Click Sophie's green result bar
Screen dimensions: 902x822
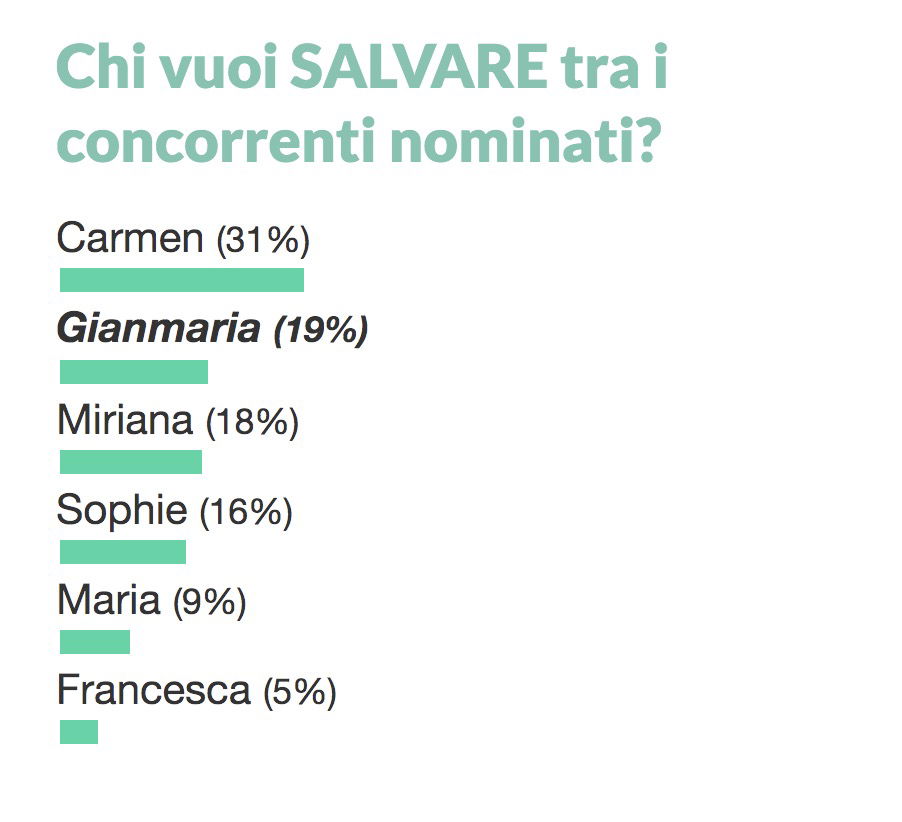click(123, 552)
